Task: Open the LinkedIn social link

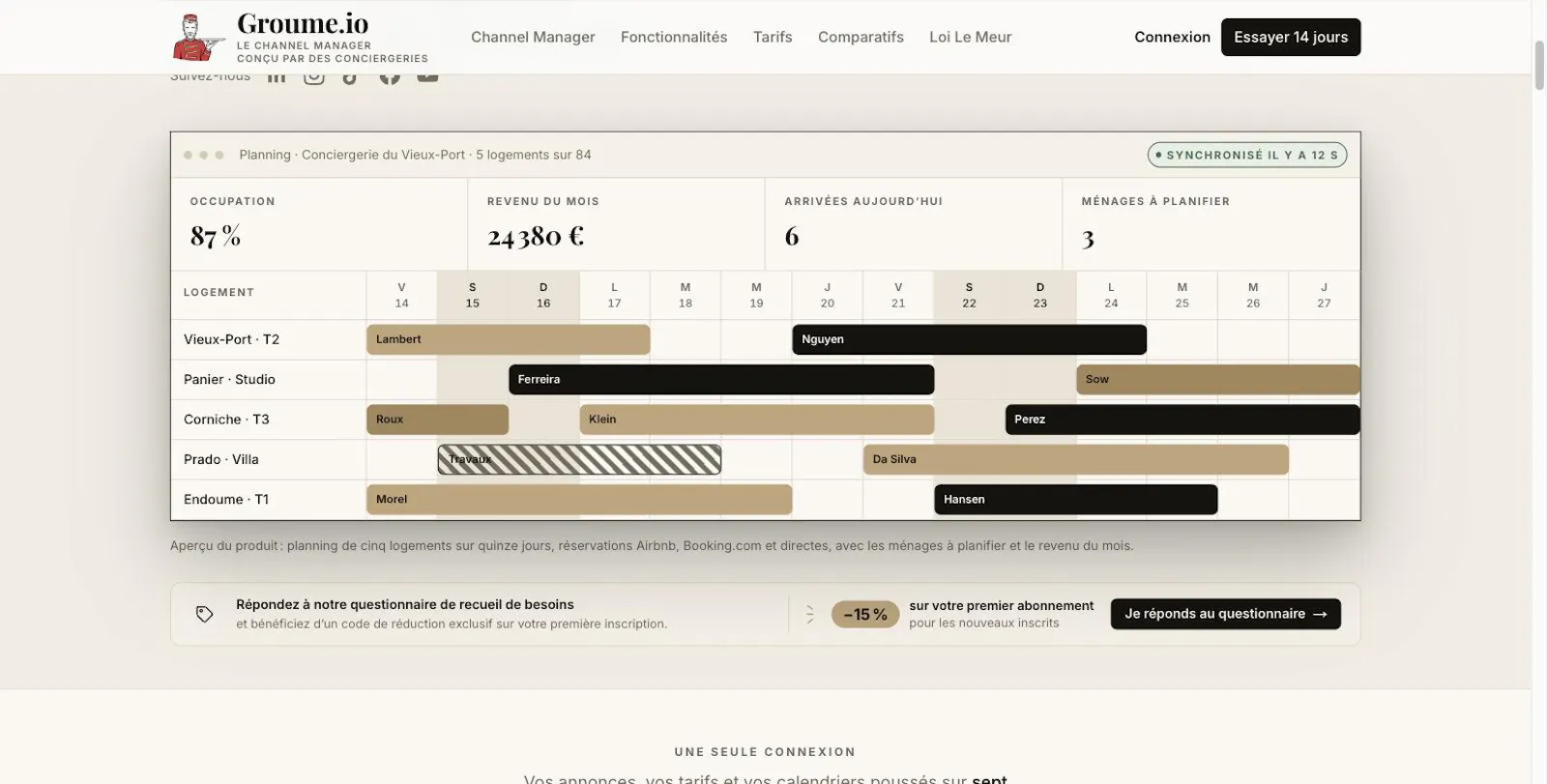Action: 277,77
